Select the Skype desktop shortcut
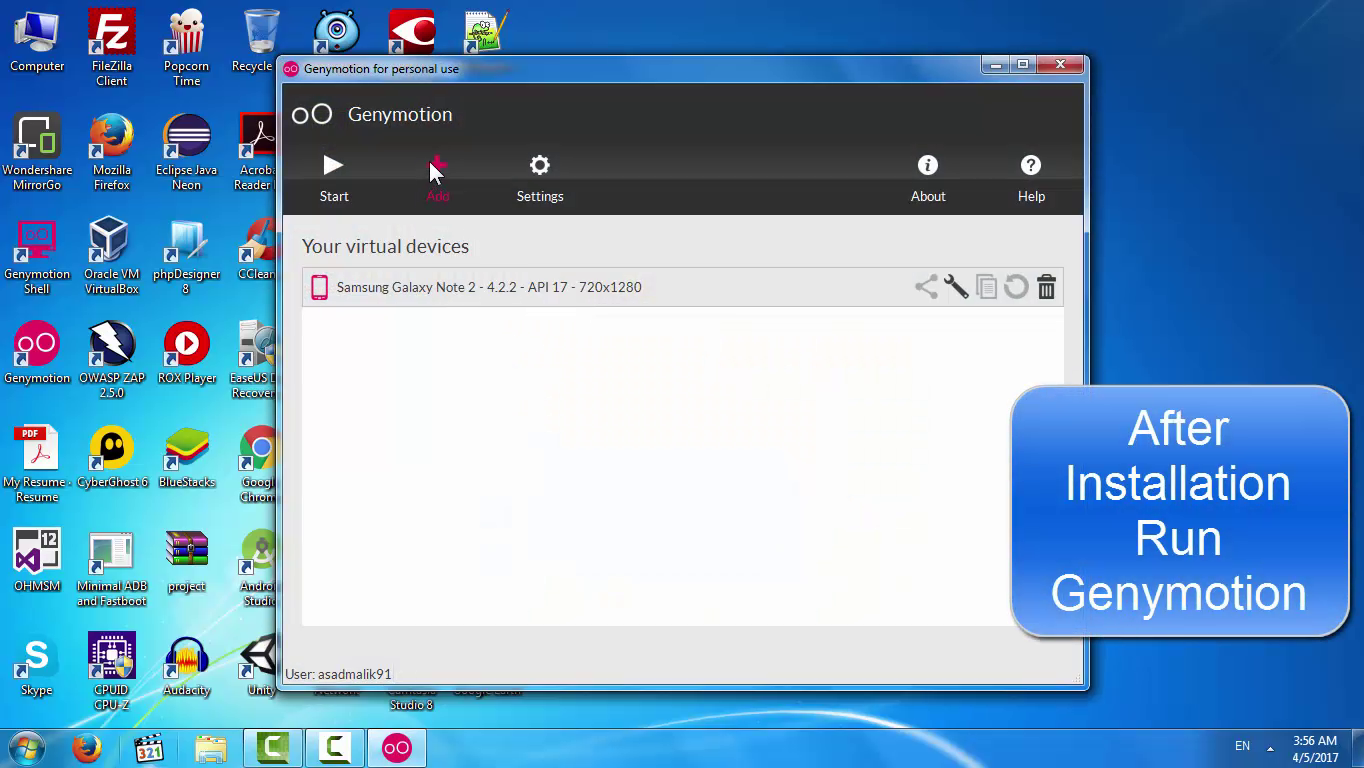1364x768 pixels. tap(37, 664)
